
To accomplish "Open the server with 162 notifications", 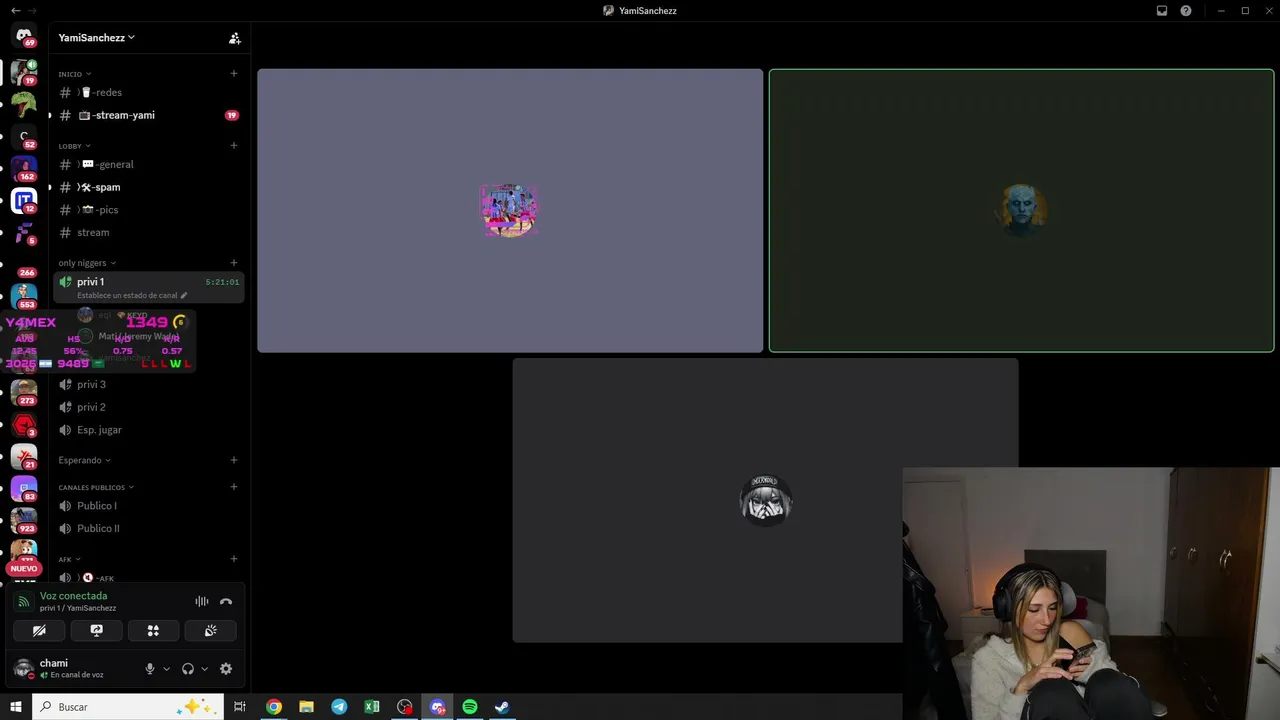I will [x=24, y=168].
